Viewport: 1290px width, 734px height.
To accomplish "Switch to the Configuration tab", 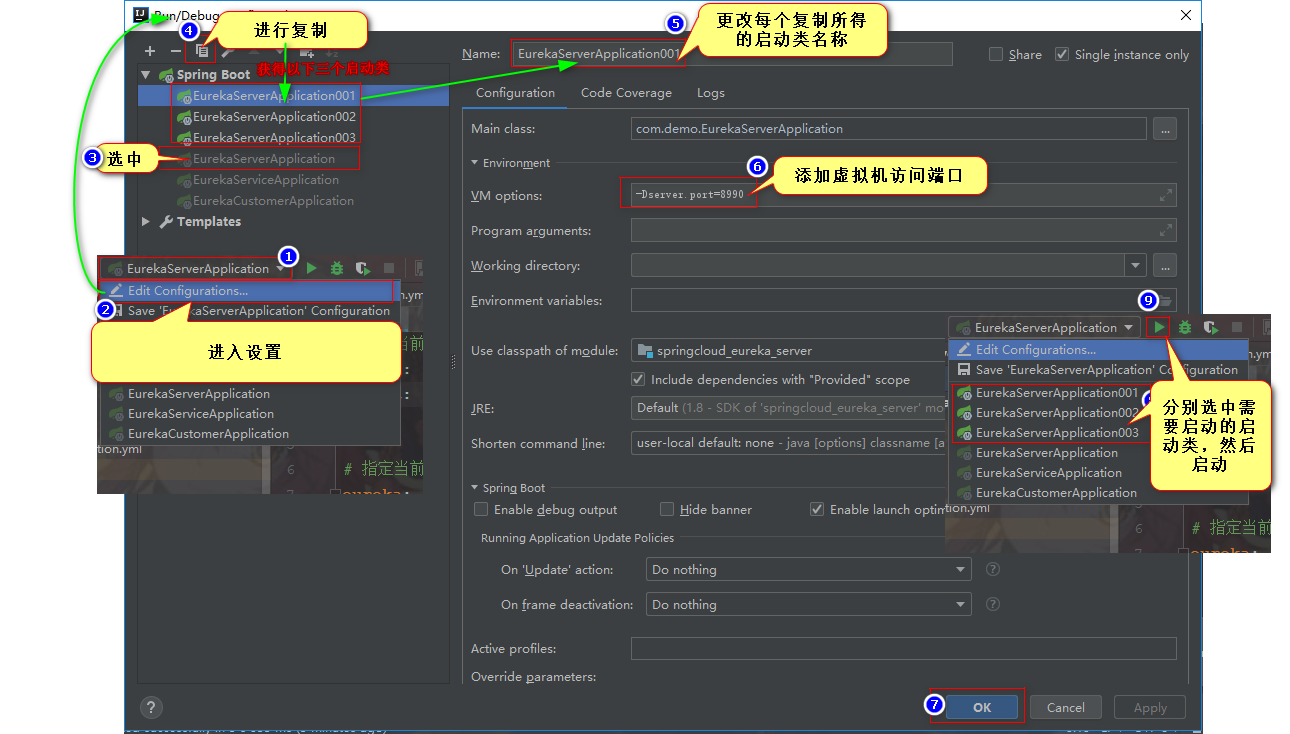I will point(515,93).
